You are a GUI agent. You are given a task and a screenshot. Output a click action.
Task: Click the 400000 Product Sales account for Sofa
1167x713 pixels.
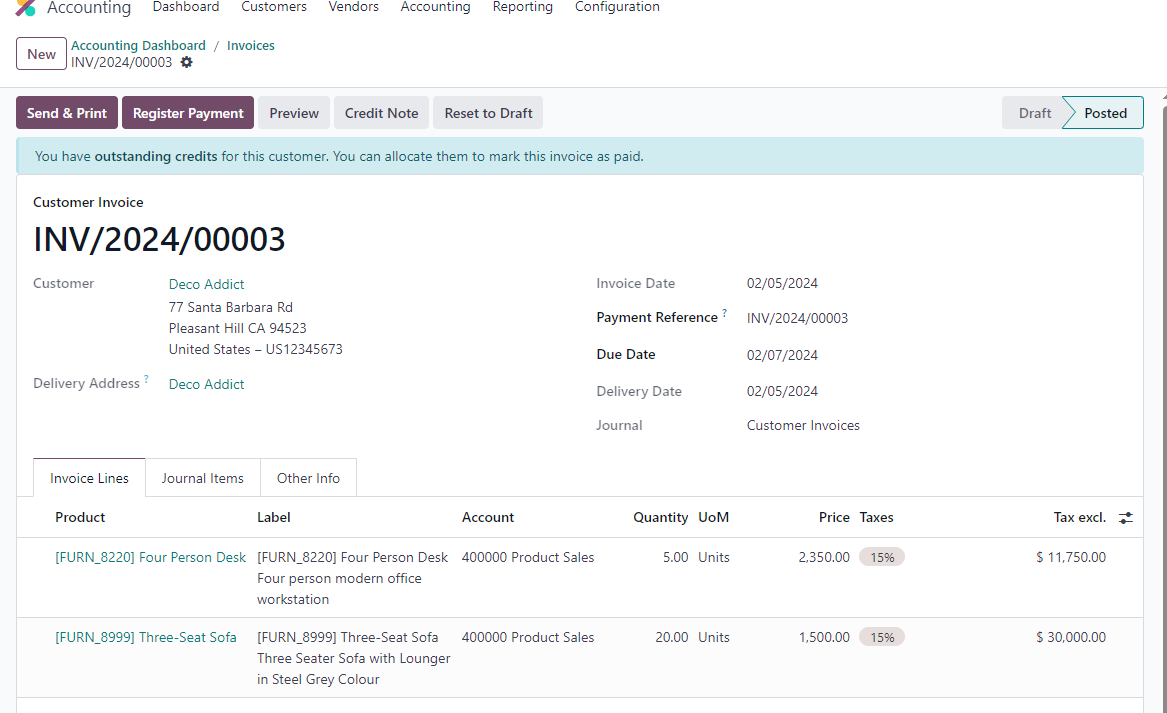(x=528, y=637)
